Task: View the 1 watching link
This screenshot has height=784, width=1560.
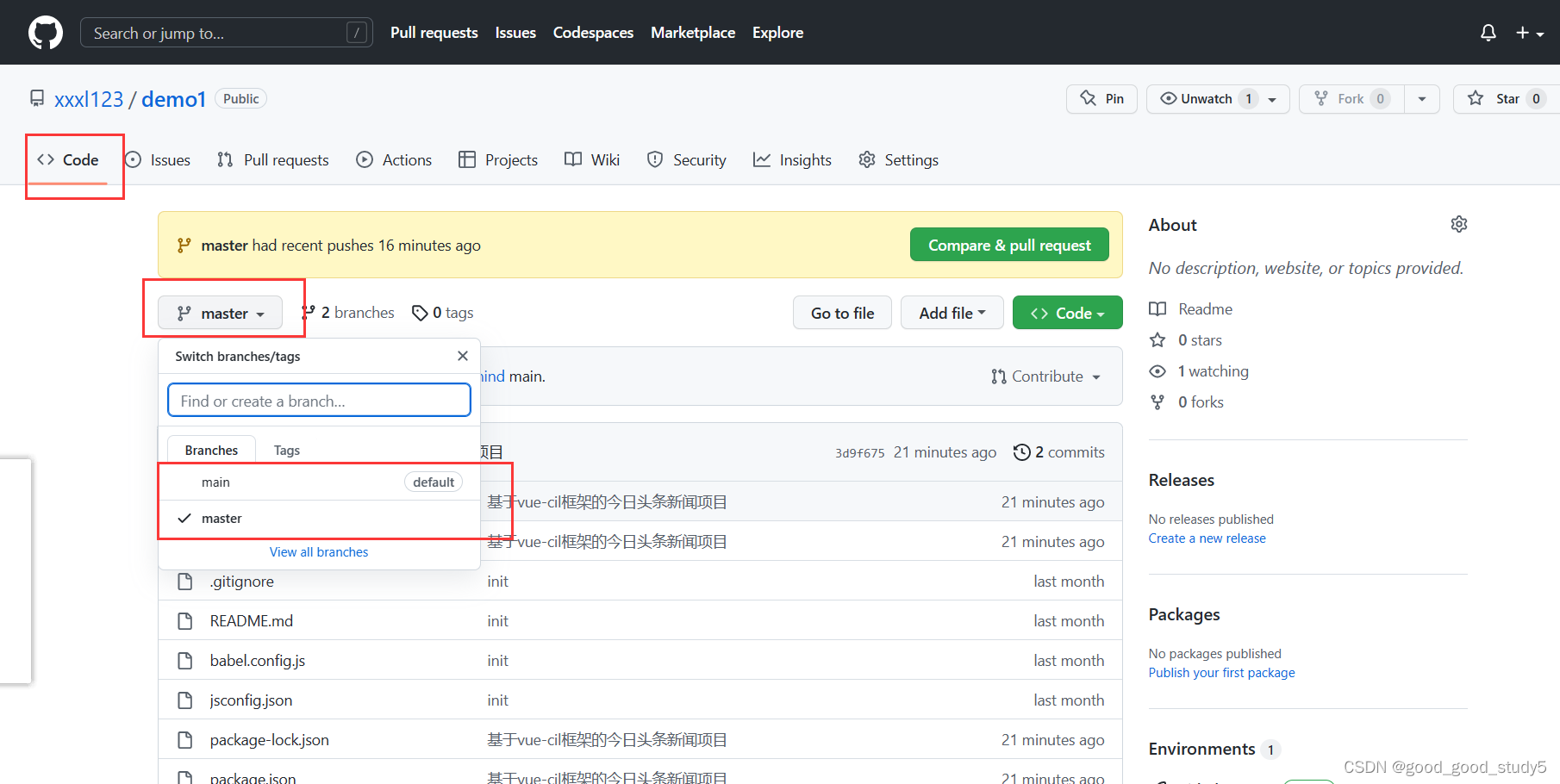Action: [x=1199, y=371]
